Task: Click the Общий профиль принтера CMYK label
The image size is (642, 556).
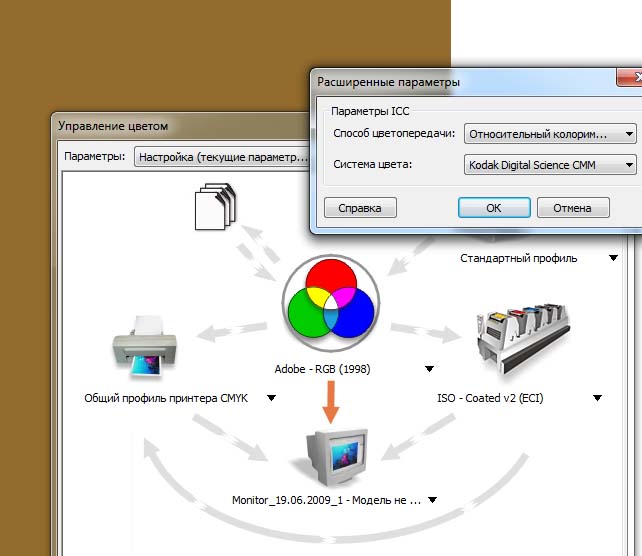Action: point(166,398)
